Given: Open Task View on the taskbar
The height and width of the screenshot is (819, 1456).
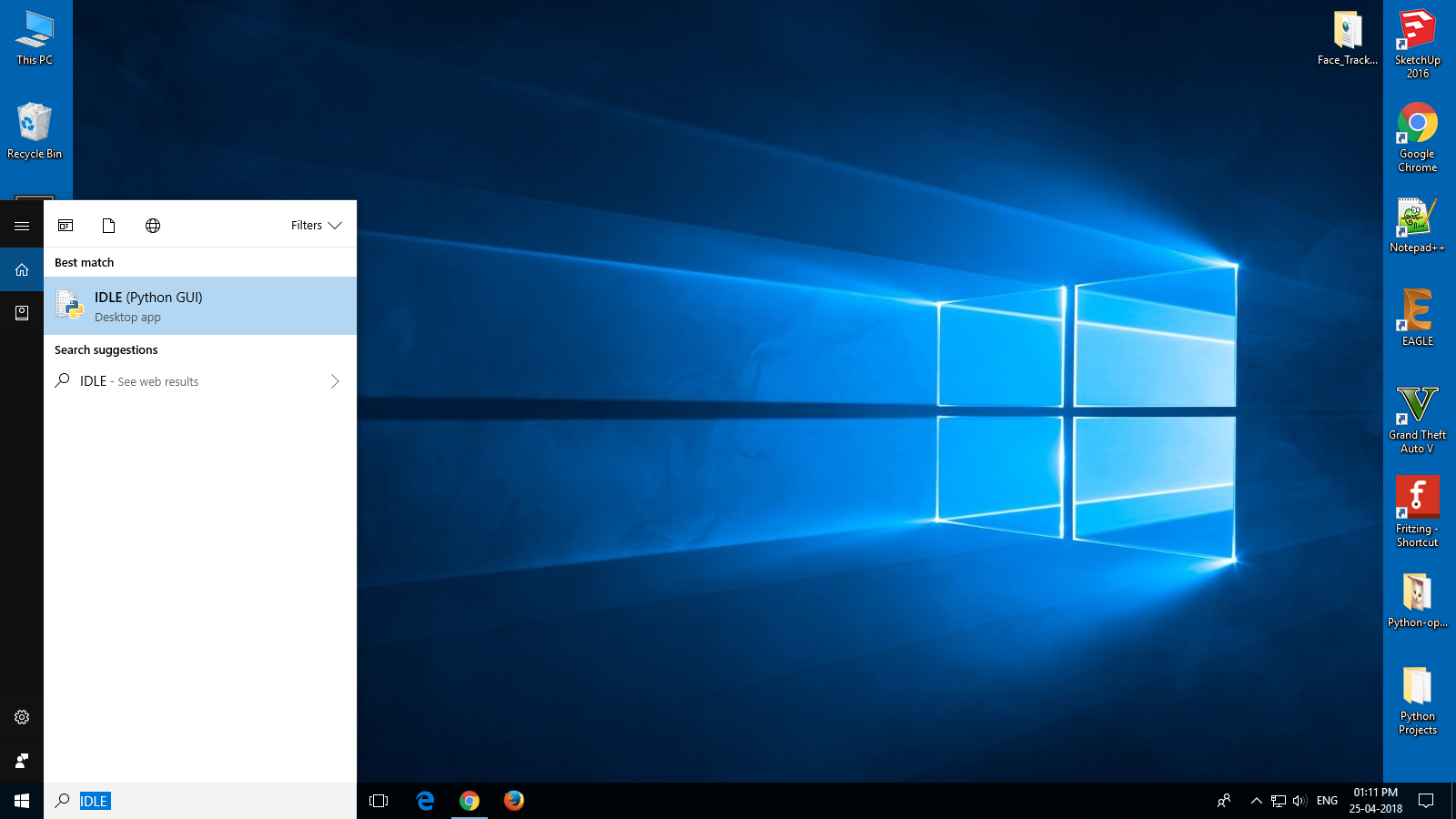Looking at the screenshot, I should pos(379,801).
